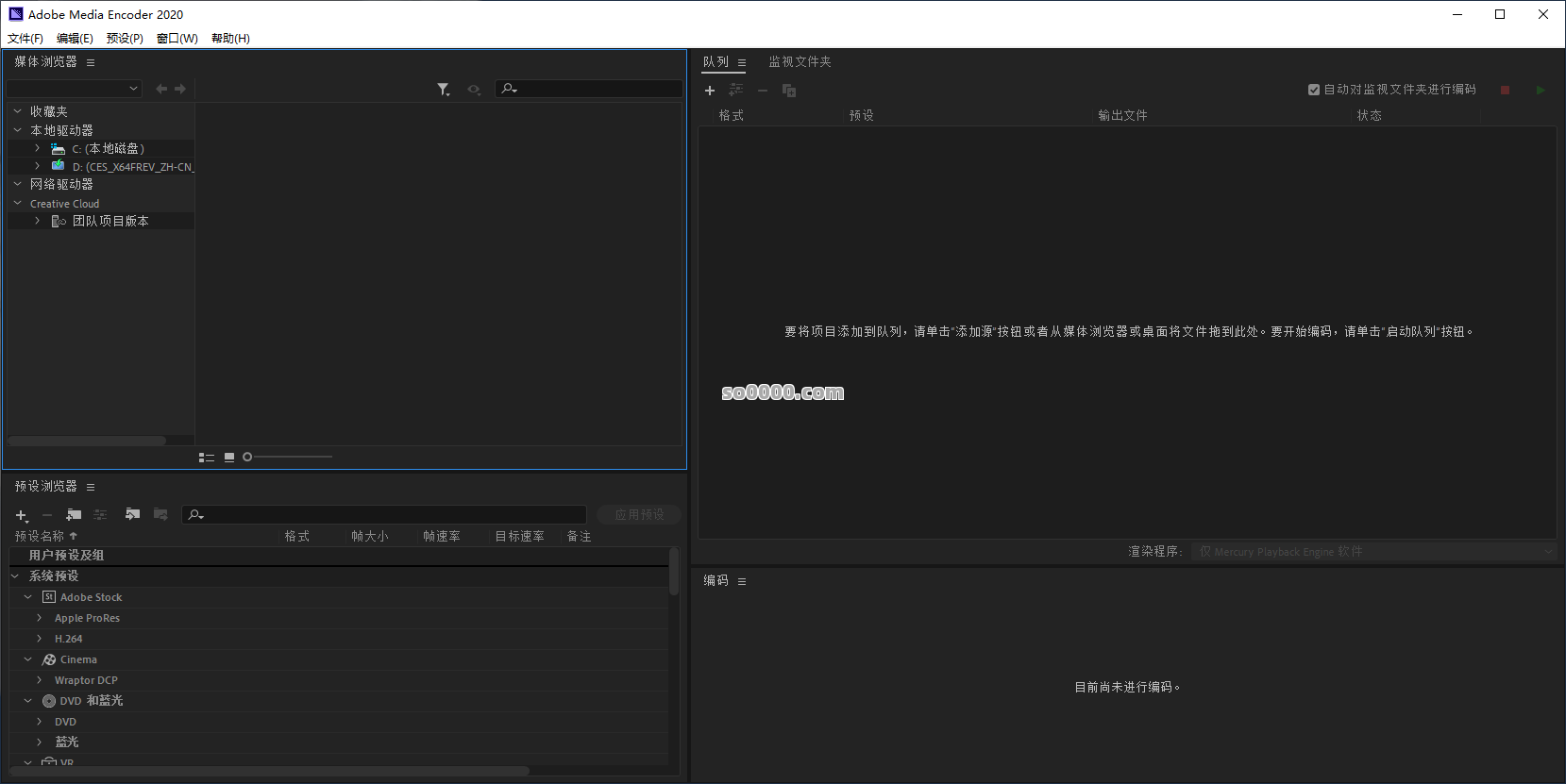Open the 预设(P) menu

point(125,39)
